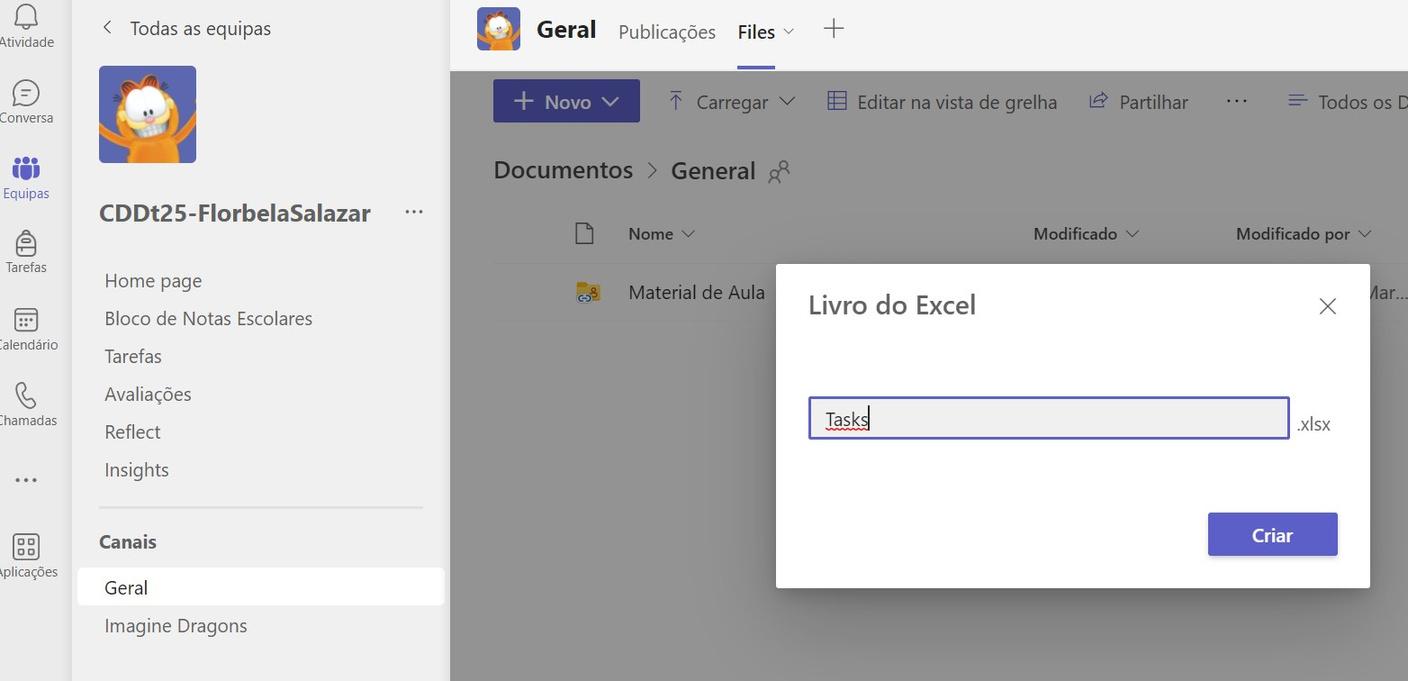Click Editar na vista de grelha
The height and width of the screenshot is (681, 1408).
tap(942, 101)
